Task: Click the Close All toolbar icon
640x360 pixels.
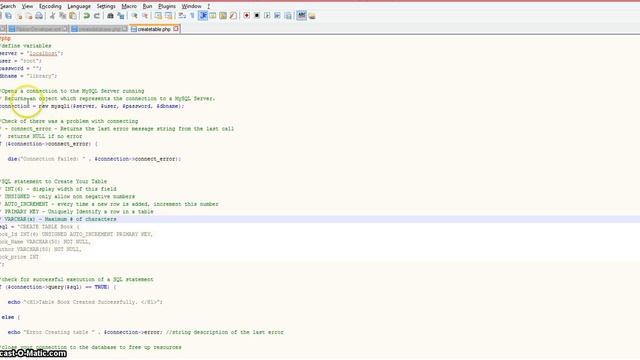Action: click(29, 16)
